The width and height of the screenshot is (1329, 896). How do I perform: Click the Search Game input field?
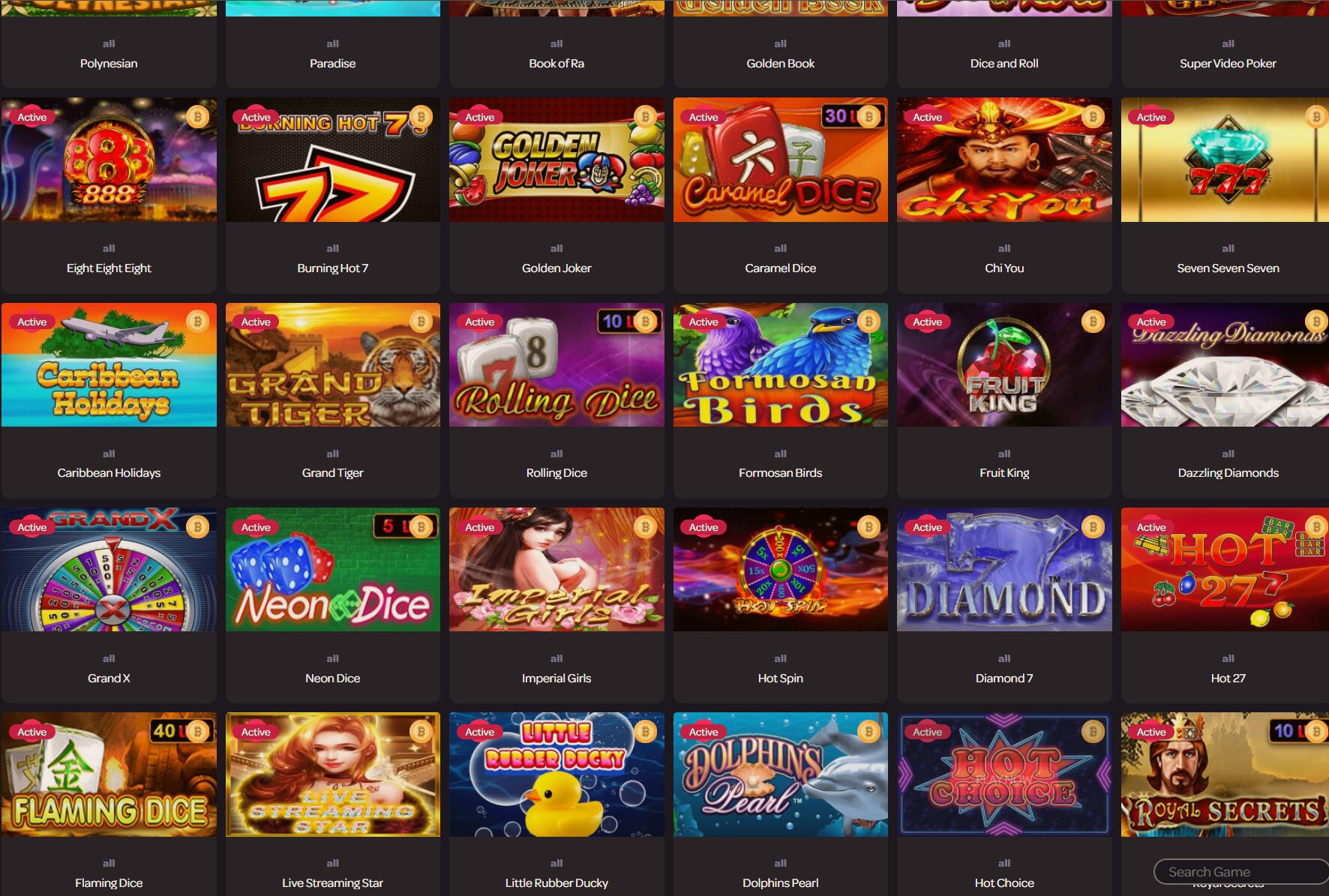pos(1241,871)
